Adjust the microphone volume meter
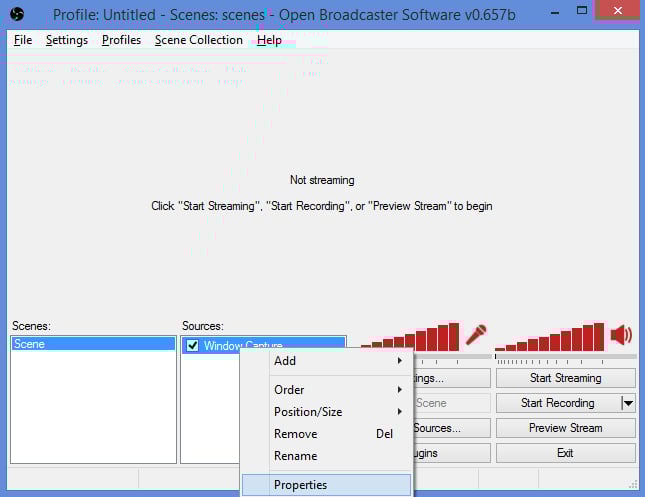This screenshot has width=645, height=497. pyautogui.click(x=410, y=337)
